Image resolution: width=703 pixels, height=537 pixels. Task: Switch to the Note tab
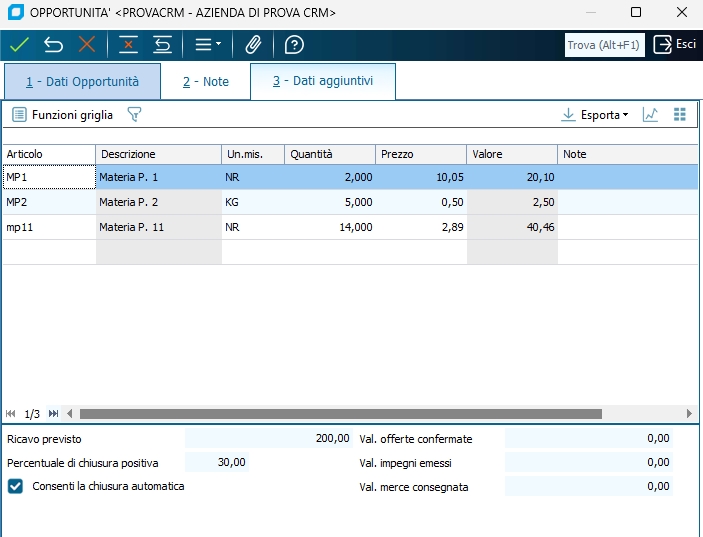point(205,82)
